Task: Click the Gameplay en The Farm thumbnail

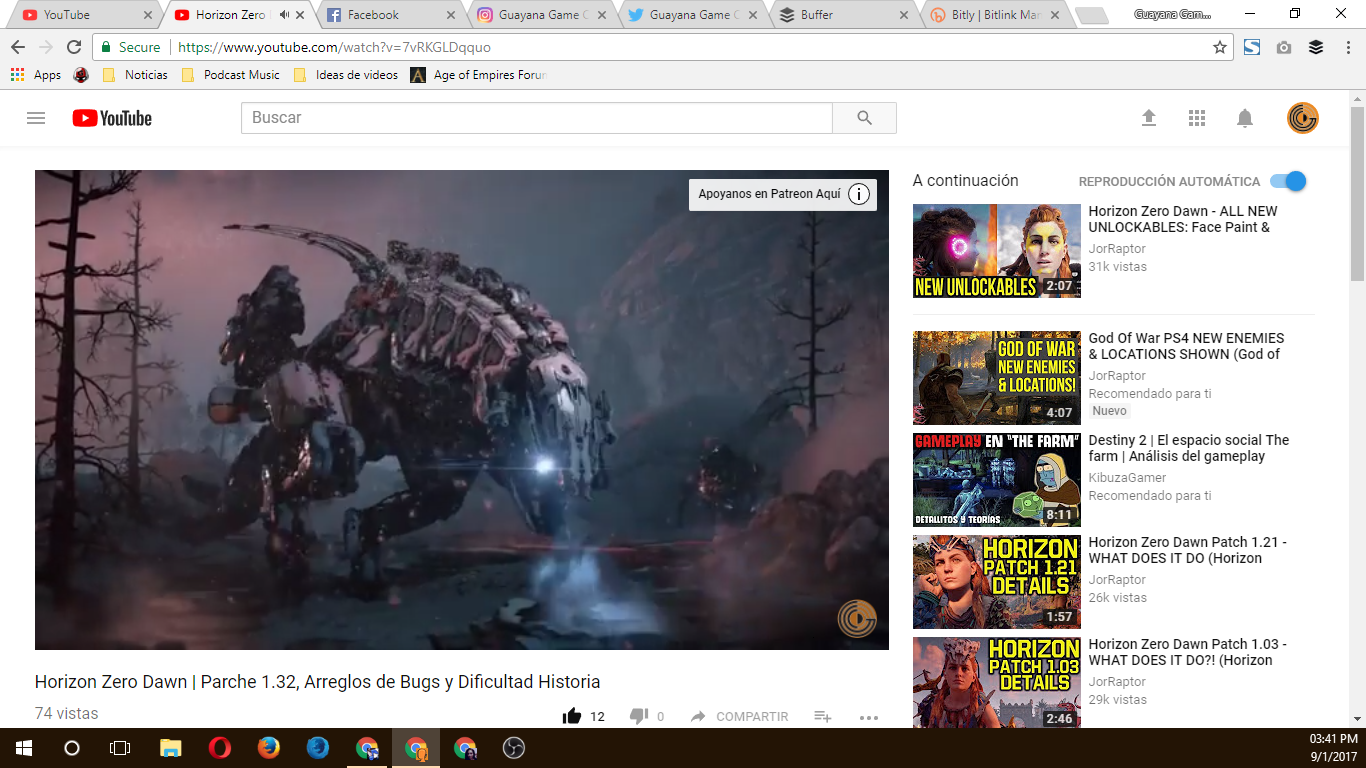Action: point(997,480)
